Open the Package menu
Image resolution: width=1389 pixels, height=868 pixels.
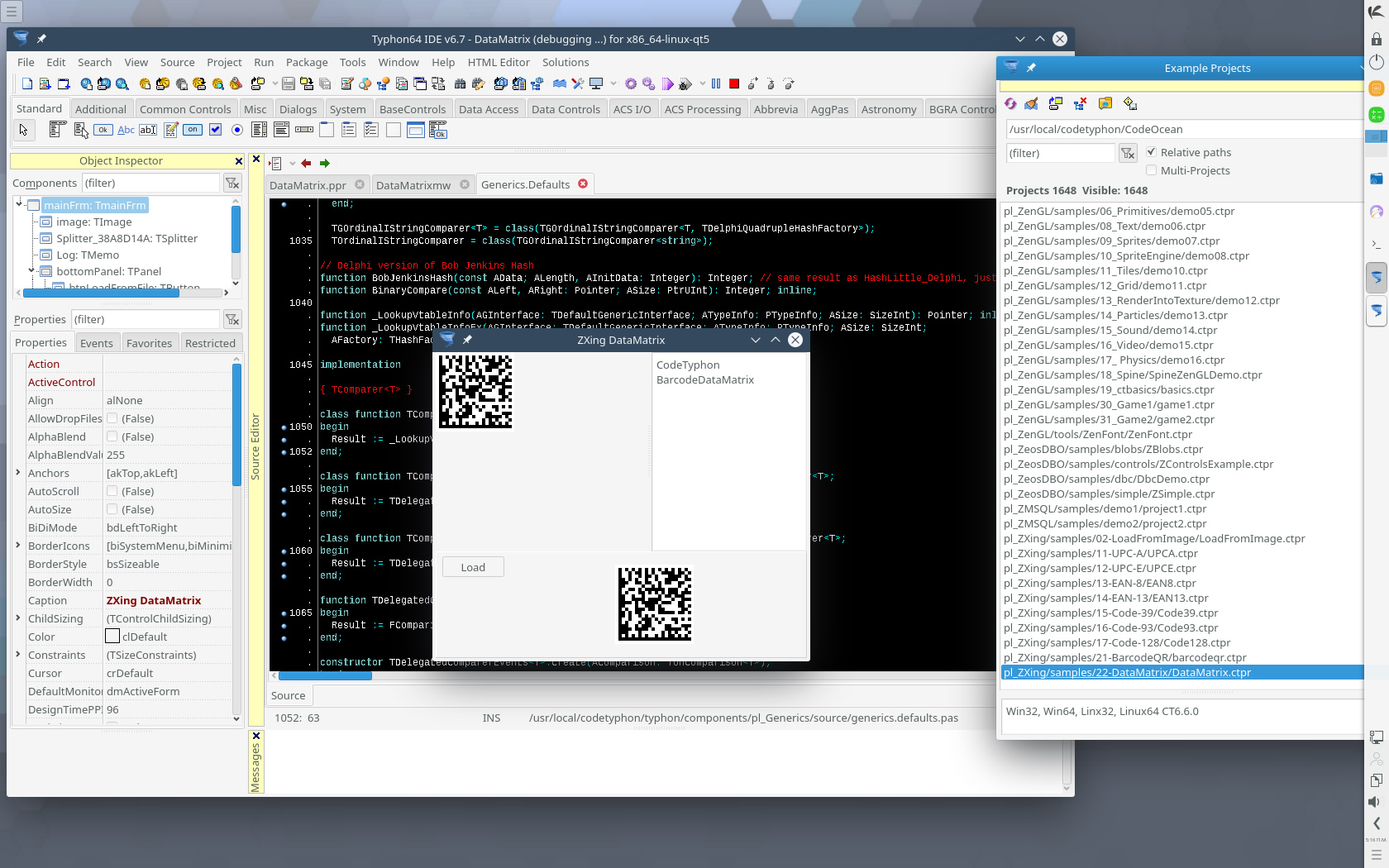click(x=307, y=62)
